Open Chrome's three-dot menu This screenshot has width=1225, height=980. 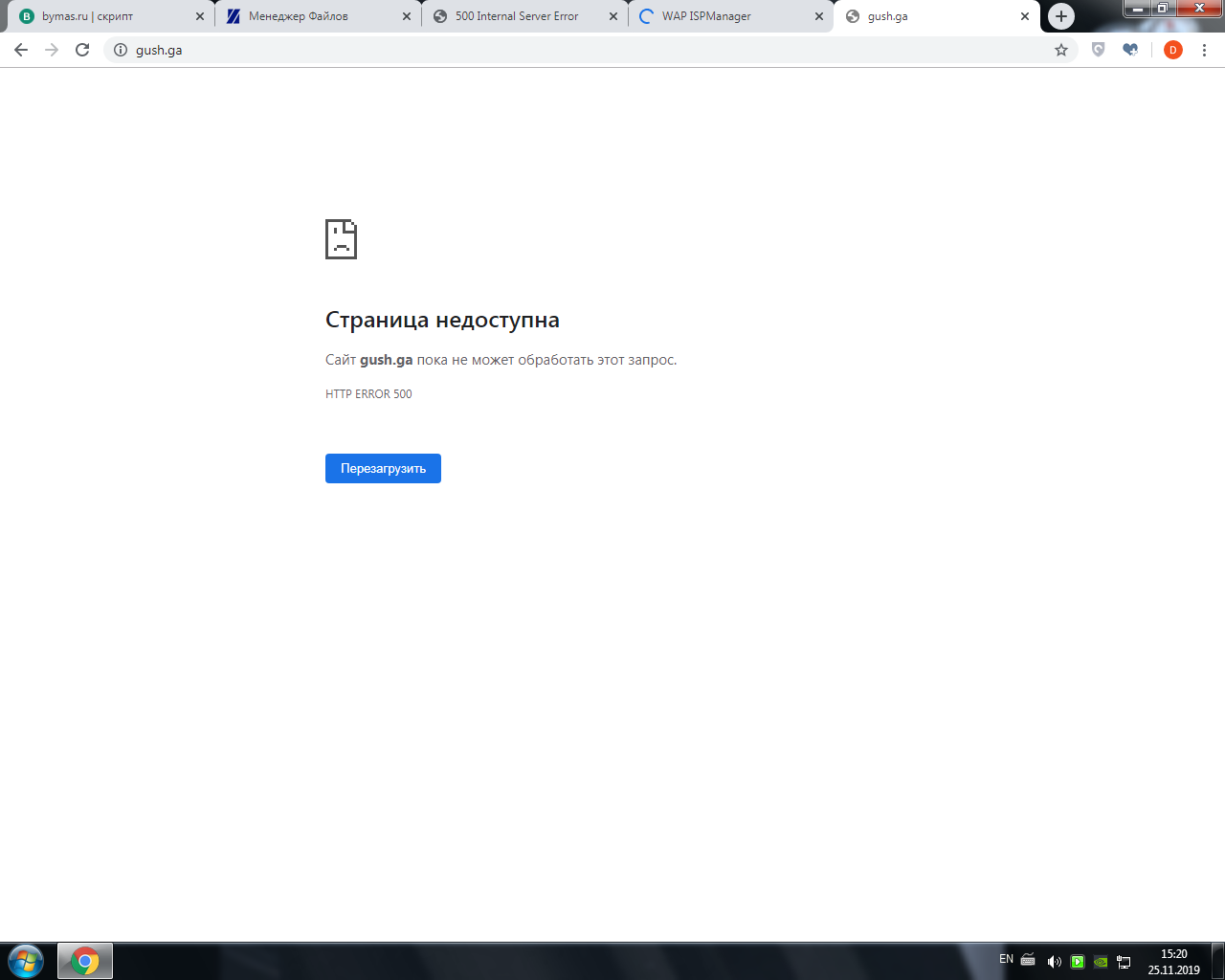pyautogui.click(x=1204, y=50)
